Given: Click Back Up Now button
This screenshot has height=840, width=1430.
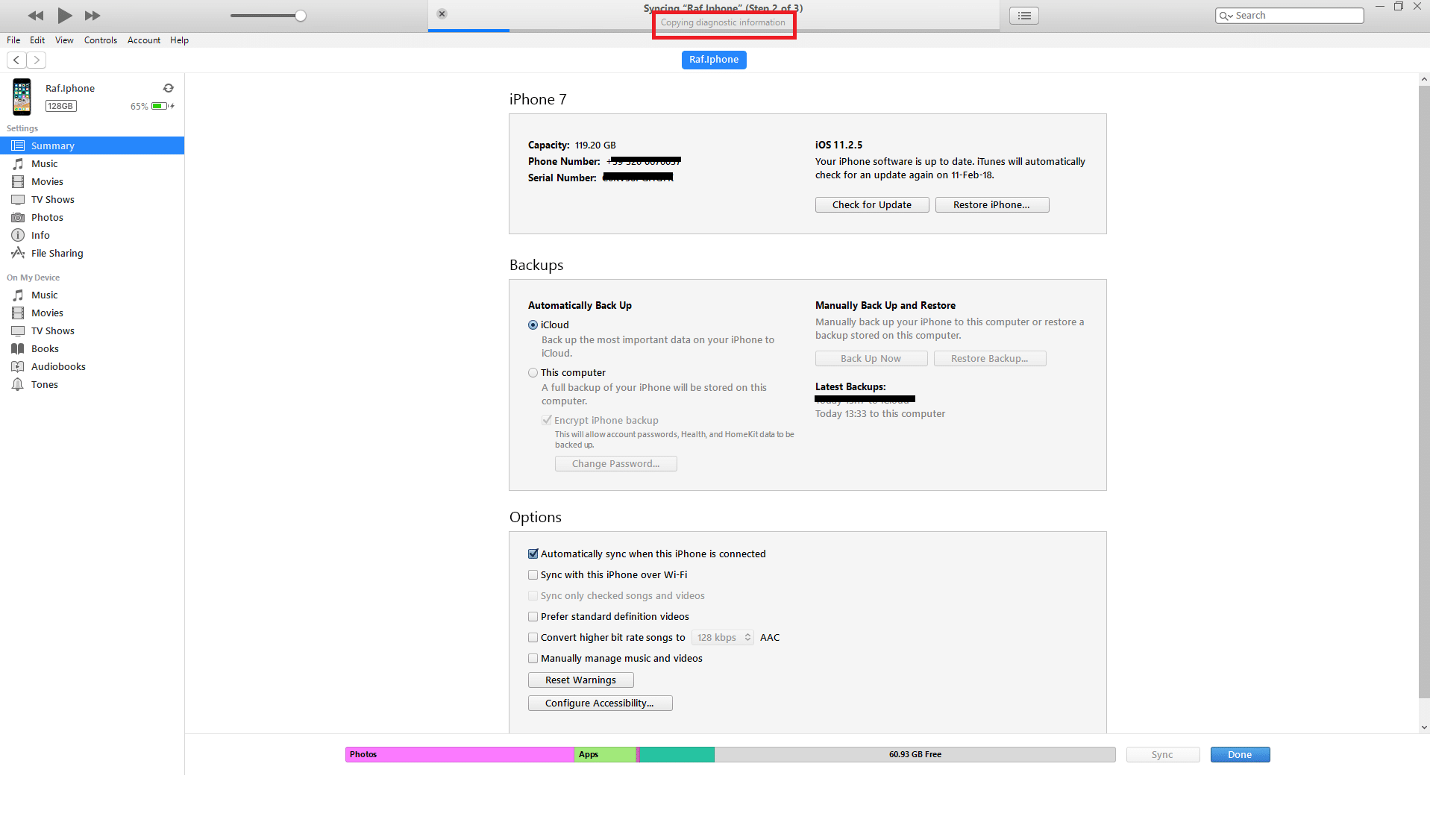Looking at the screenshot, I should click(x=871, y=358).
